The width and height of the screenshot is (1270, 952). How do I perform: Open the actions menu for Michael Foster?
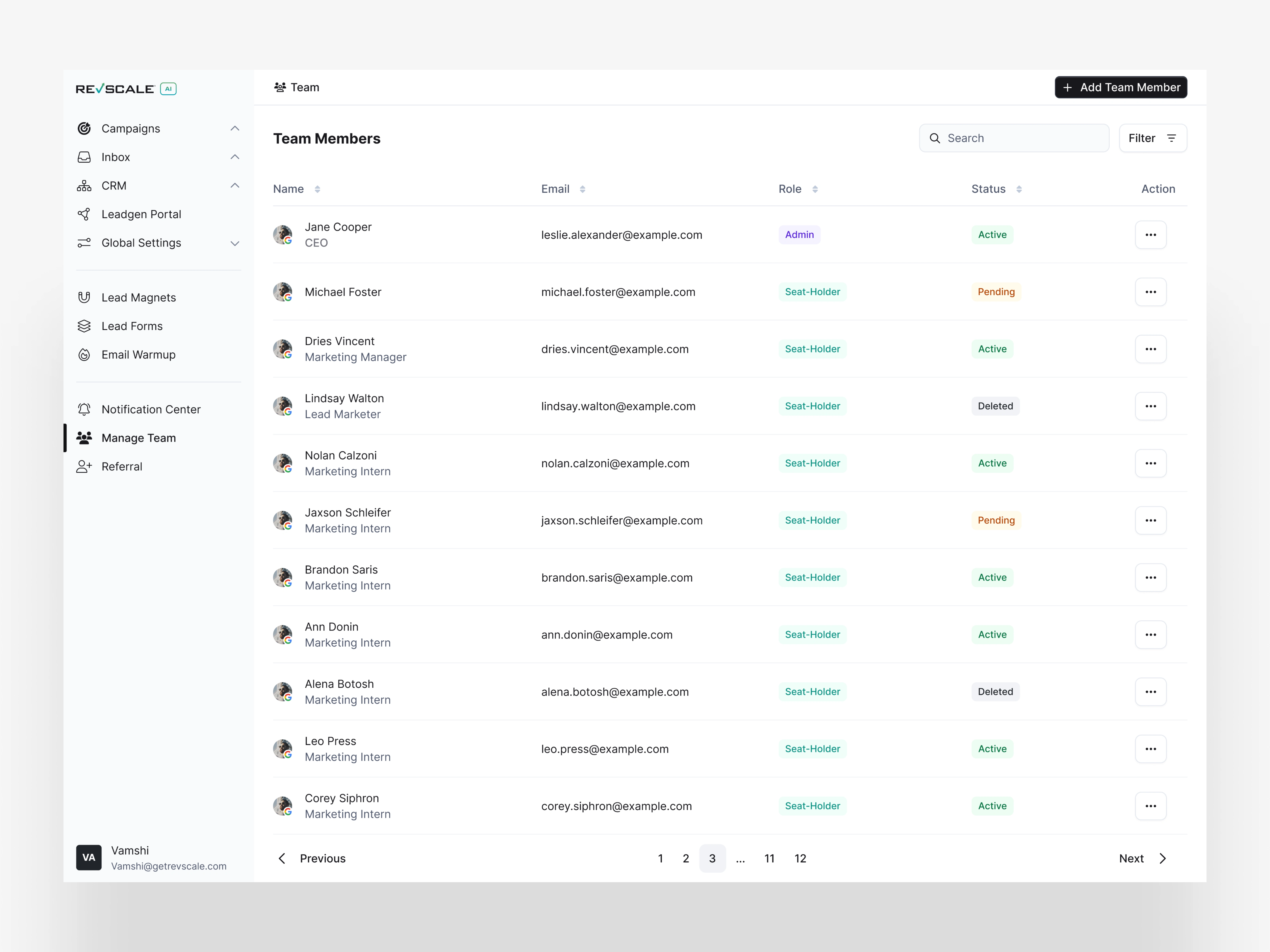point(1151,292)
